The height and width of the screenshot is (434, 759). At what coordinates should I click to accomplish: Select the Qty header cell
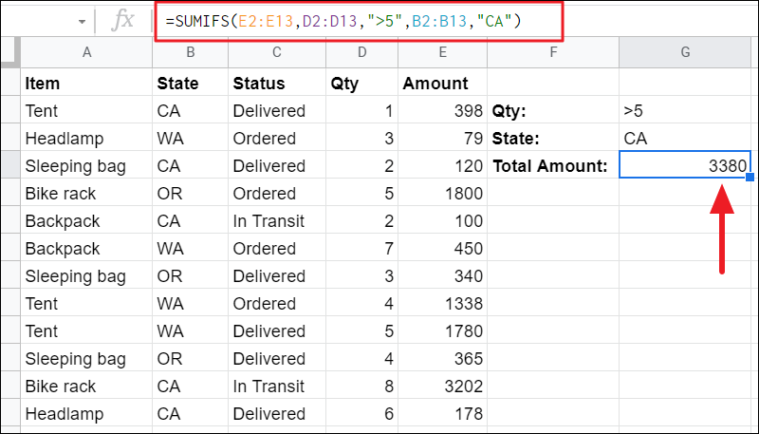(360, 84)
